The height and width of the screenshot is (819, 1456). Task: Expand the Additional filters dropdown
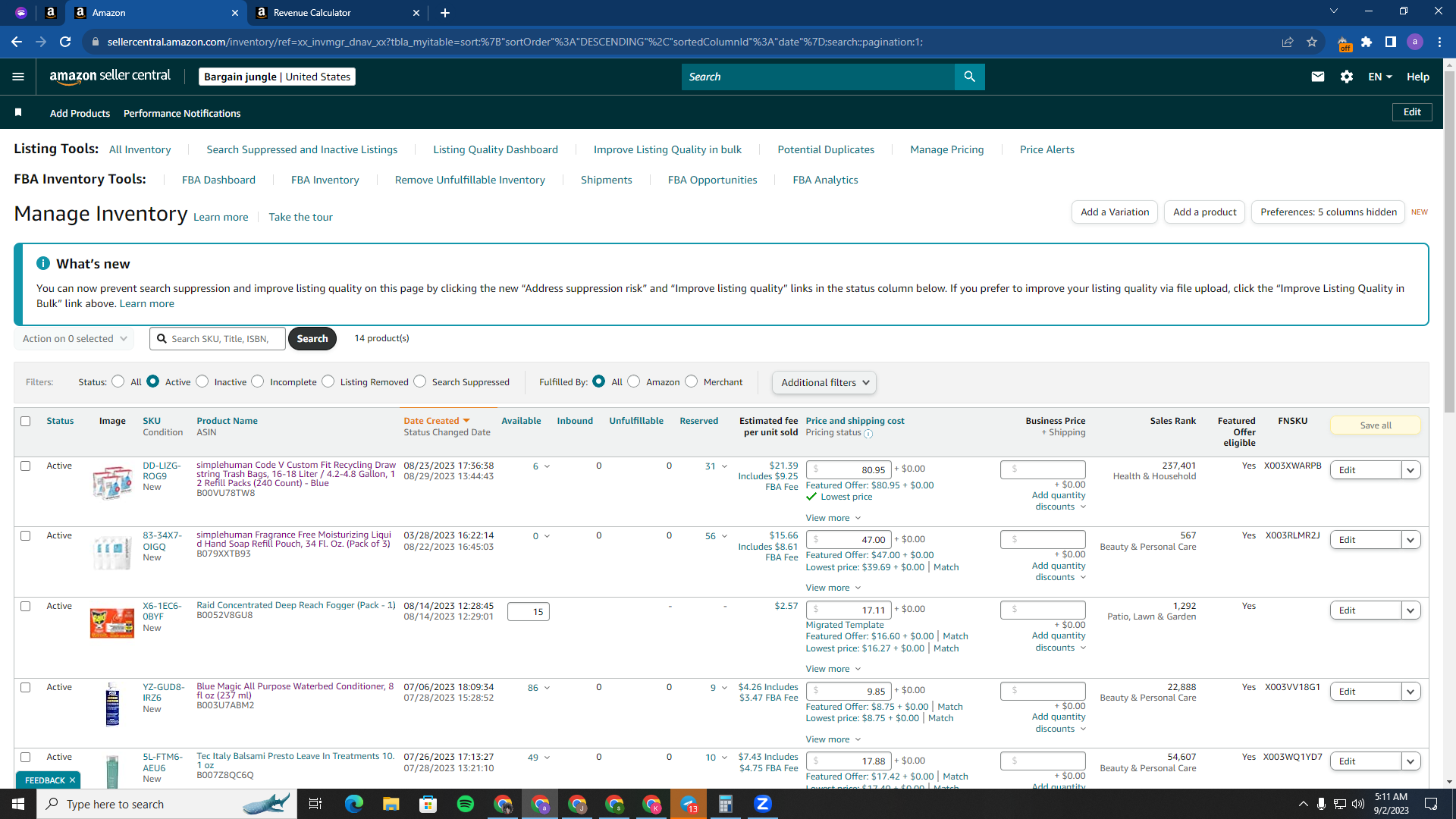(x=824, y=383)
